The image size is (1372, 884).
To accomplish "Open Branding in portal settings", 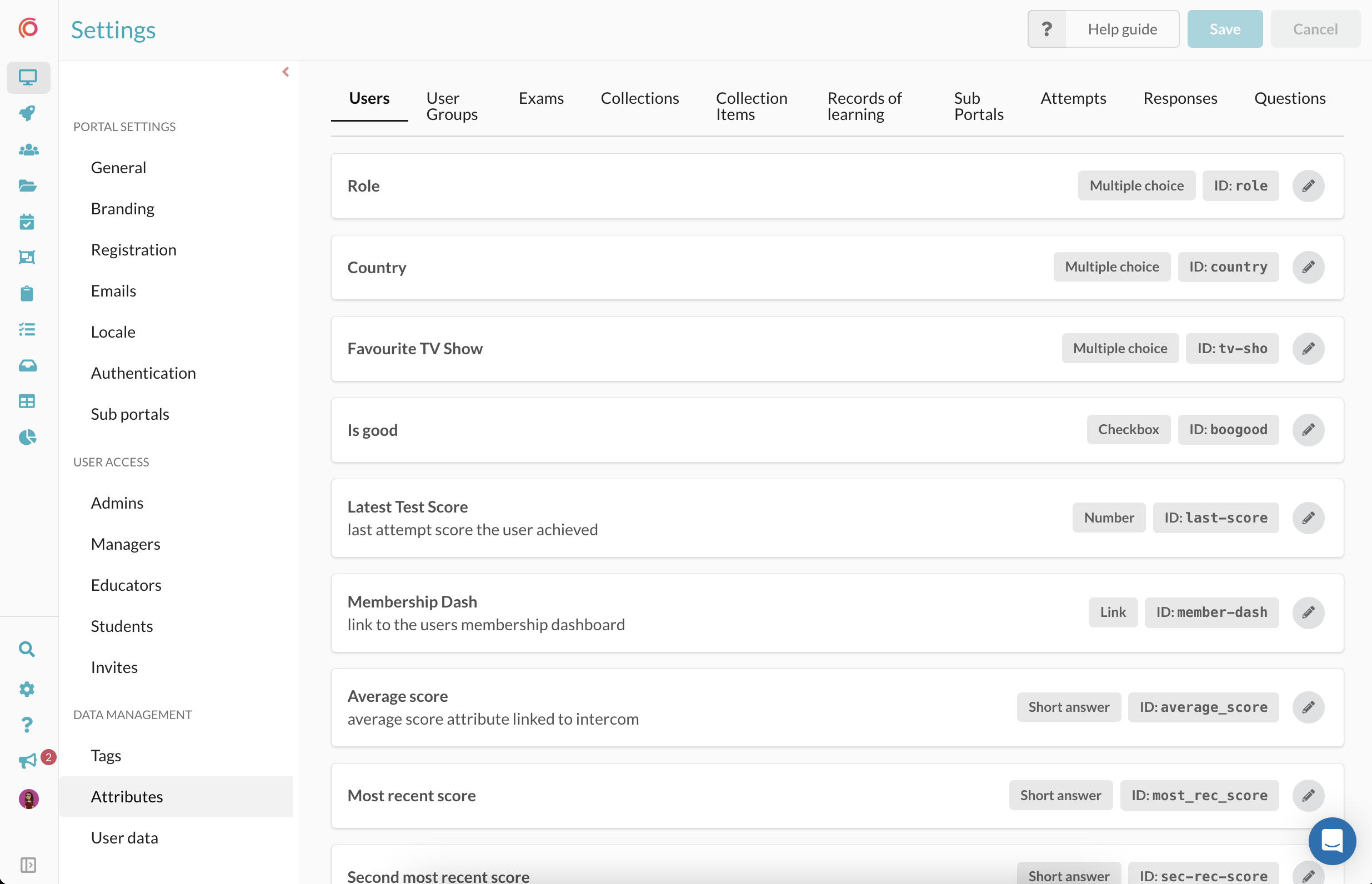I will coord(122,208).
